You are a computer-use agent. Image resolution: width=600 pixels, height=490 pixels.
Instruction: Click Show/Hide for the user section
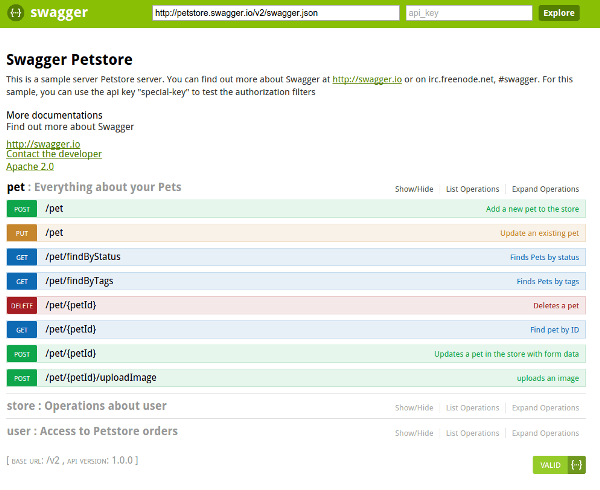(414, 433)
